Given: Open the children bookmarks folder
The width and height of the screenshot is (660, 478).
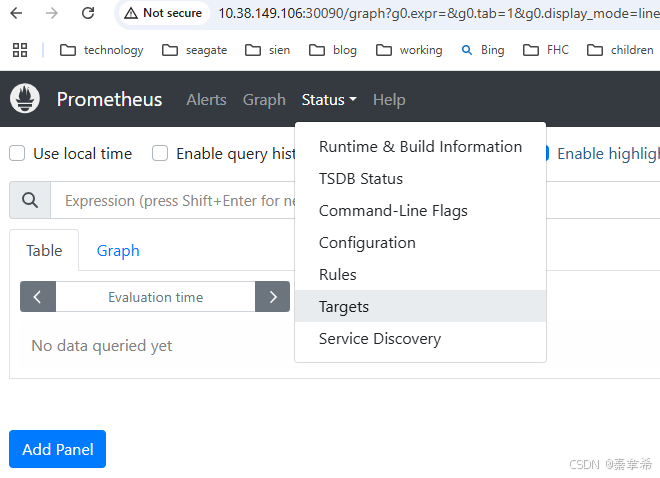Looking at the screenshot, I should coord(620,50).
